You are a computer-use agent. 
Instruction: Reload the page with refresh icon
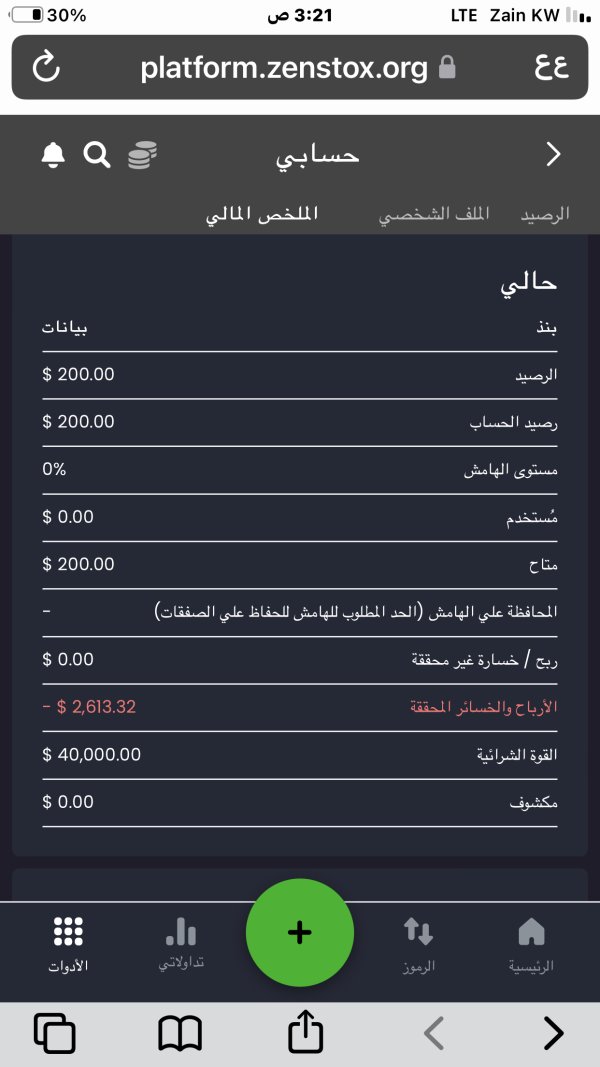pyautogui.click(x=46, y=67)
